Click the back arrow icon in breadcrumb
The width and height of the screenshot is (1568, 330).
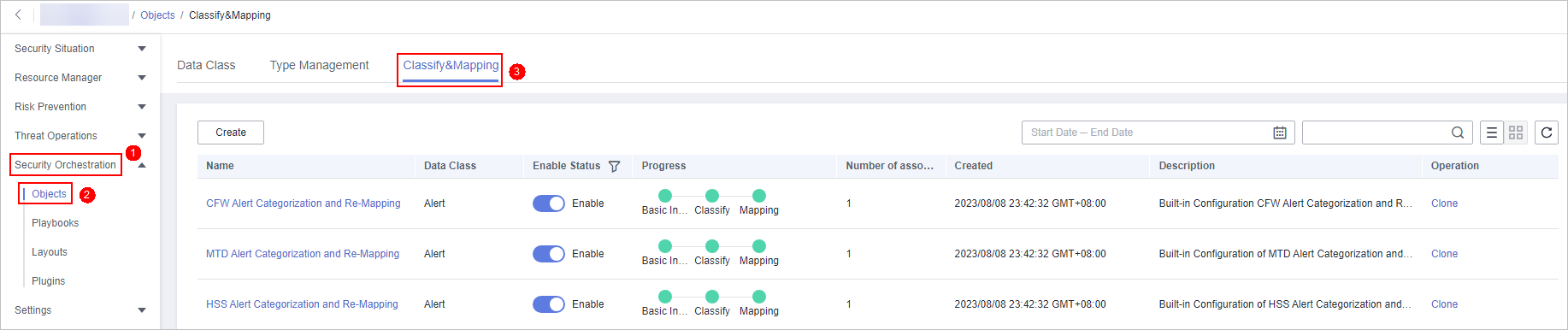coord(18,15)
